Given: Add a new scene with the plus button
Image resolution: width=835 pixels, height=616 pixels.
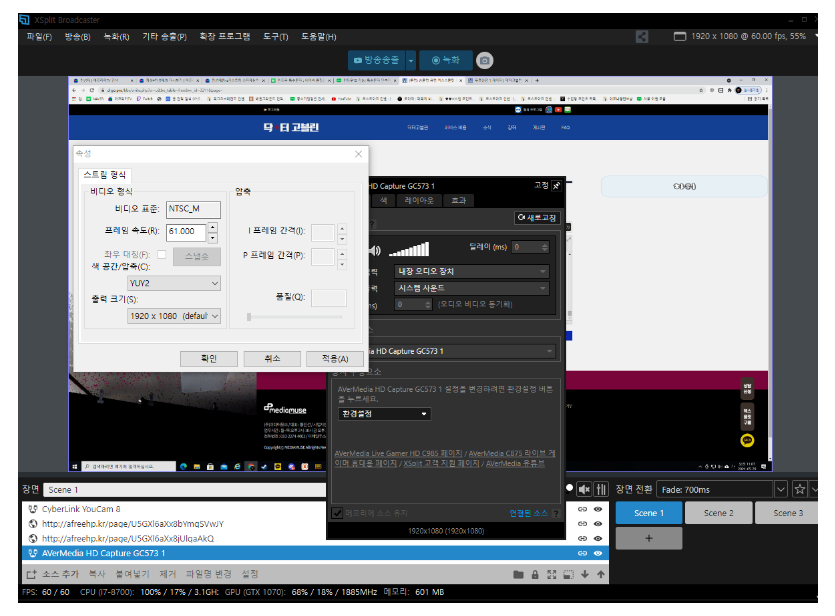Looking at the screenshot, I should (649, 538).
